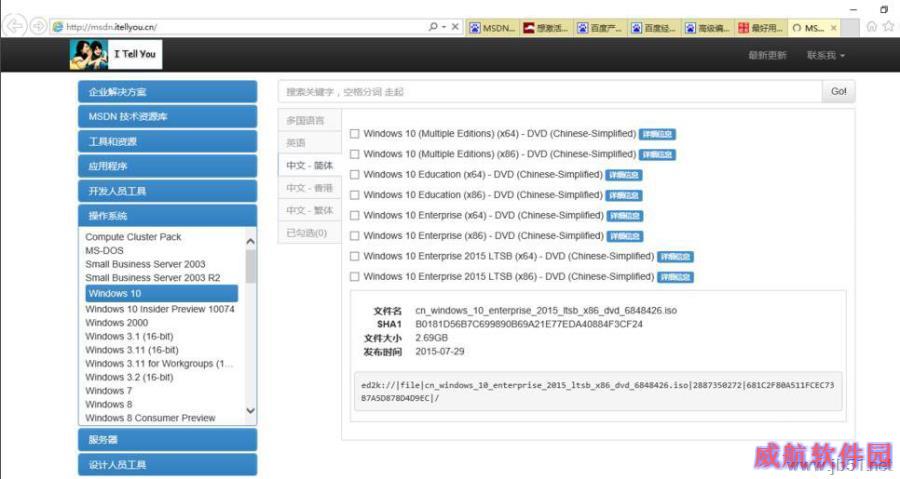Close the active MS... browser tab
This screenshot has width=900, height=479.
tap(833, 28)
